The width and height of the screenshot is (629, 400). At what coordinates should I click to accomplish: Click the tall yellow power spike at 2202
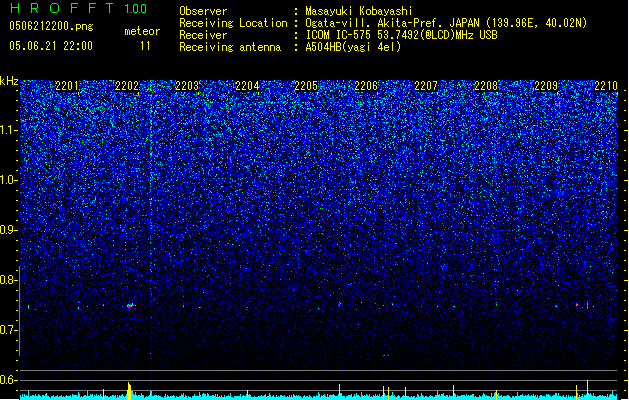(x=129, y=391)
